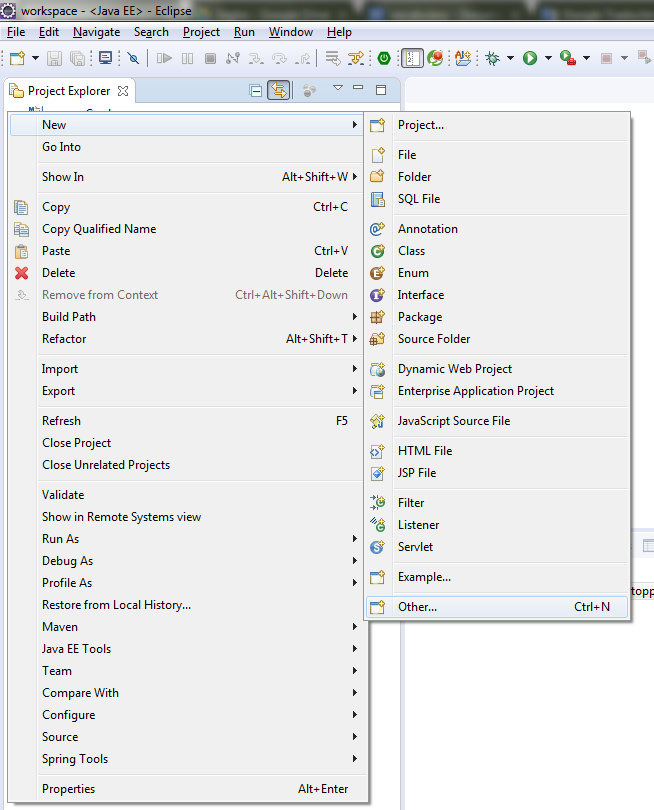Collapse All in Project Explorer
This screenshot has height=810, width=654.
255,91
